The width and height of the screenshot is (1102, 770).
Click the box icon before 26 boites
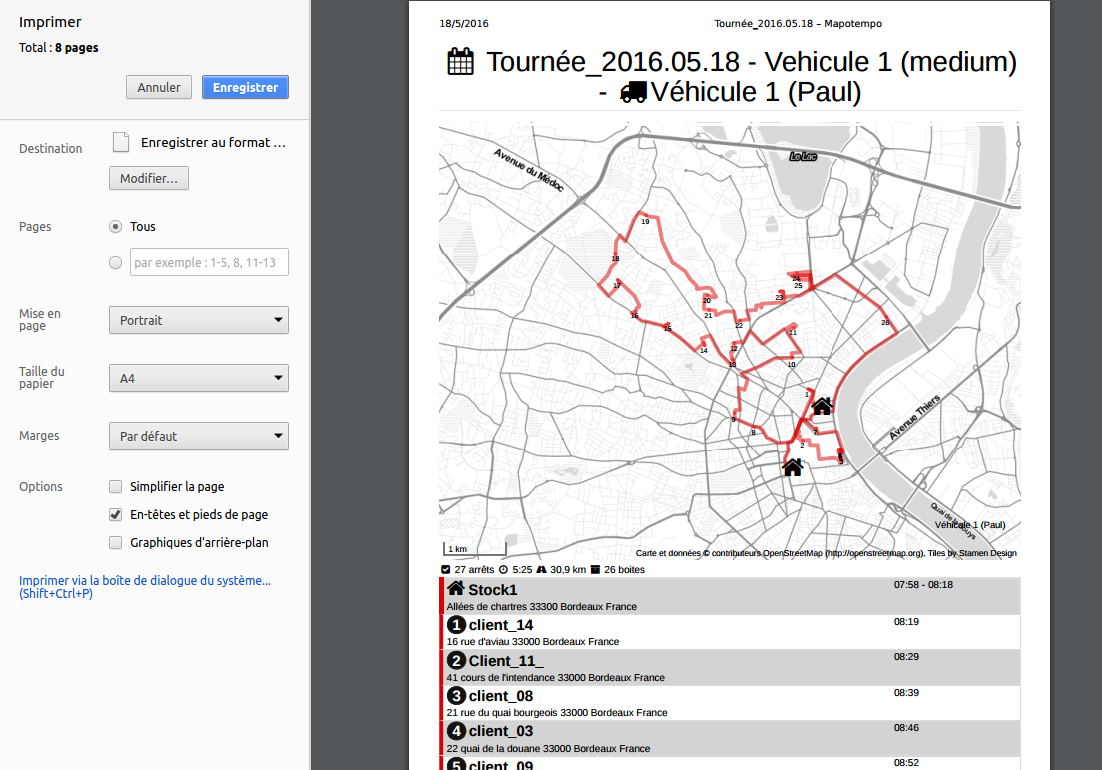click(x=595, y=570)
